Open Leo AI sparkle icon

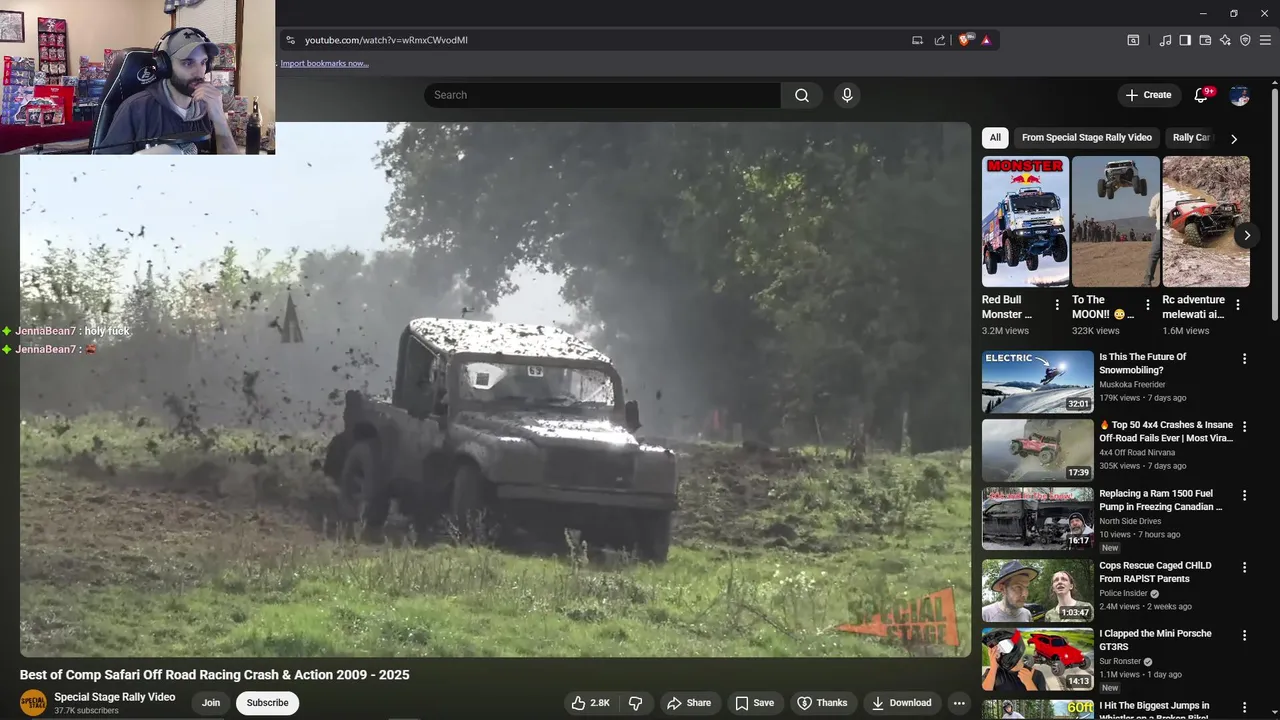pyautogui.click(x=1225, y=40)
